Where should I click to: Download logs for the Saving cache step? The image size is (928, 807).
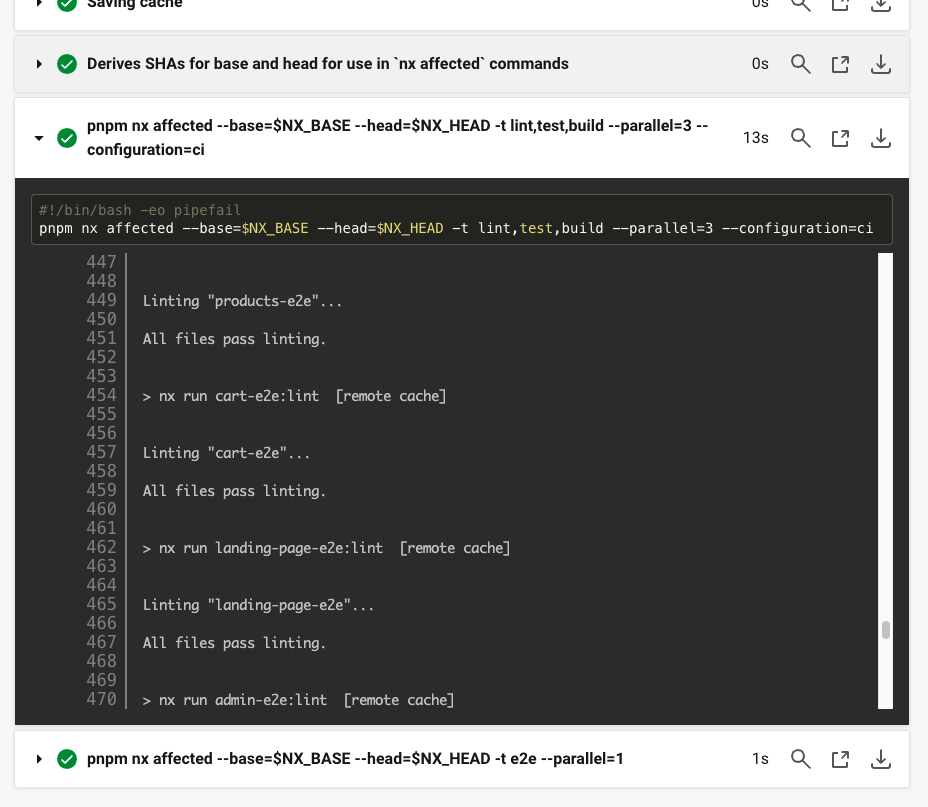pos(880,6)
